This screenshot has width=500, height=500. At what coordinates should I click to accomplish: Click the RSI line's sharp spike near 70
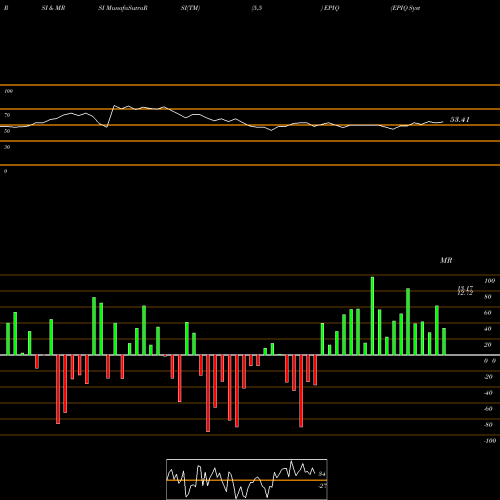point(114,106)
